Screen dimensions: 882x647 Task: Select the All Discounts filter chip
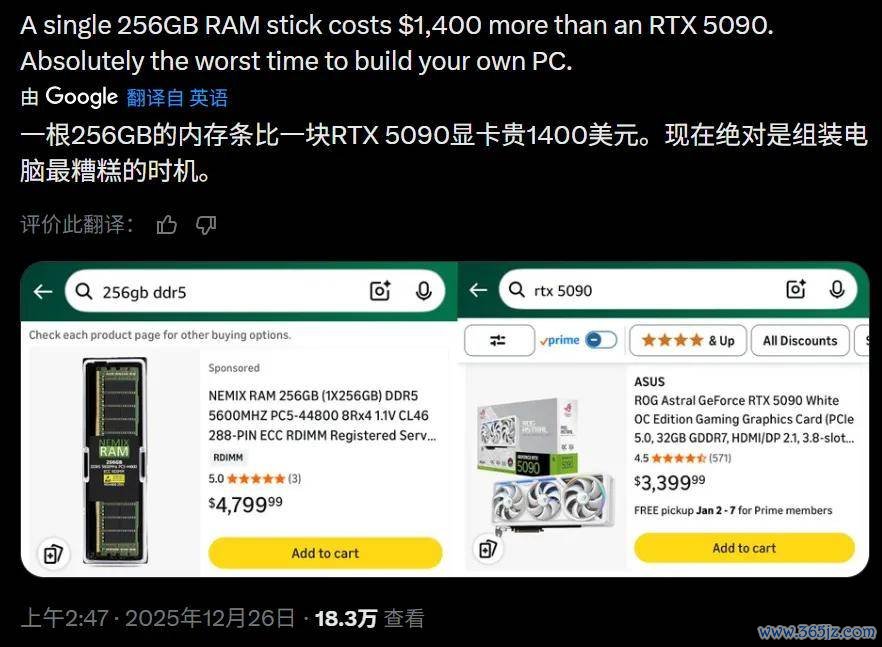800,340
